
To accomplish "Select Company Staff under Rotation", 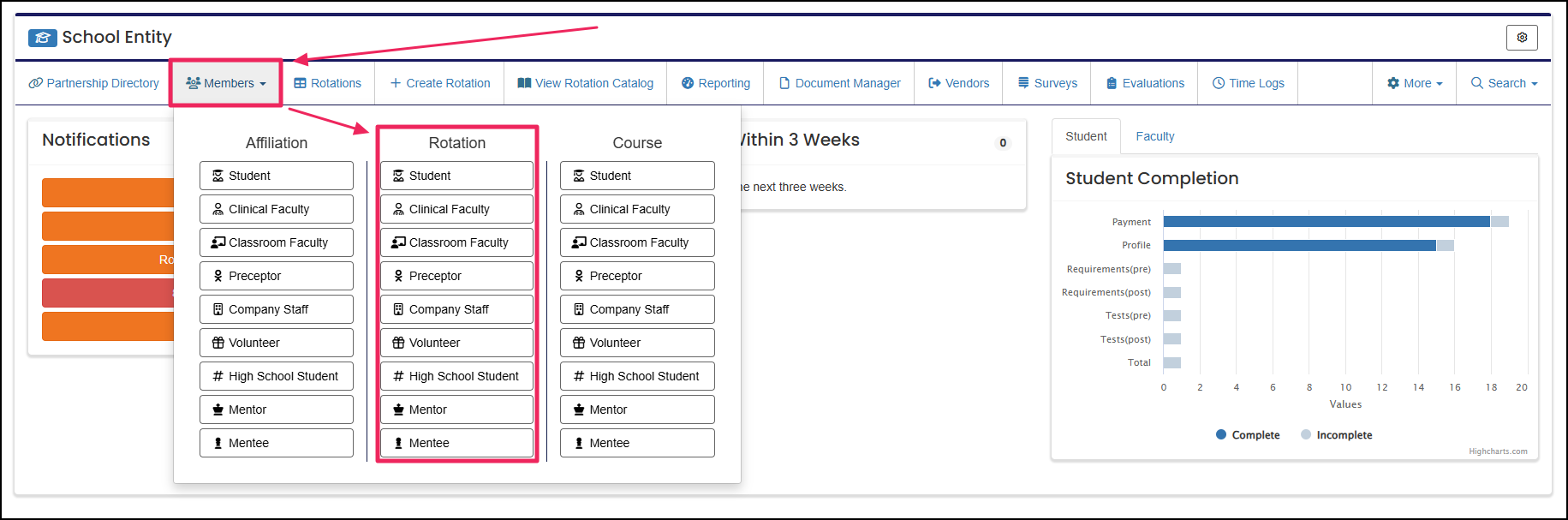I will point(457,309).
